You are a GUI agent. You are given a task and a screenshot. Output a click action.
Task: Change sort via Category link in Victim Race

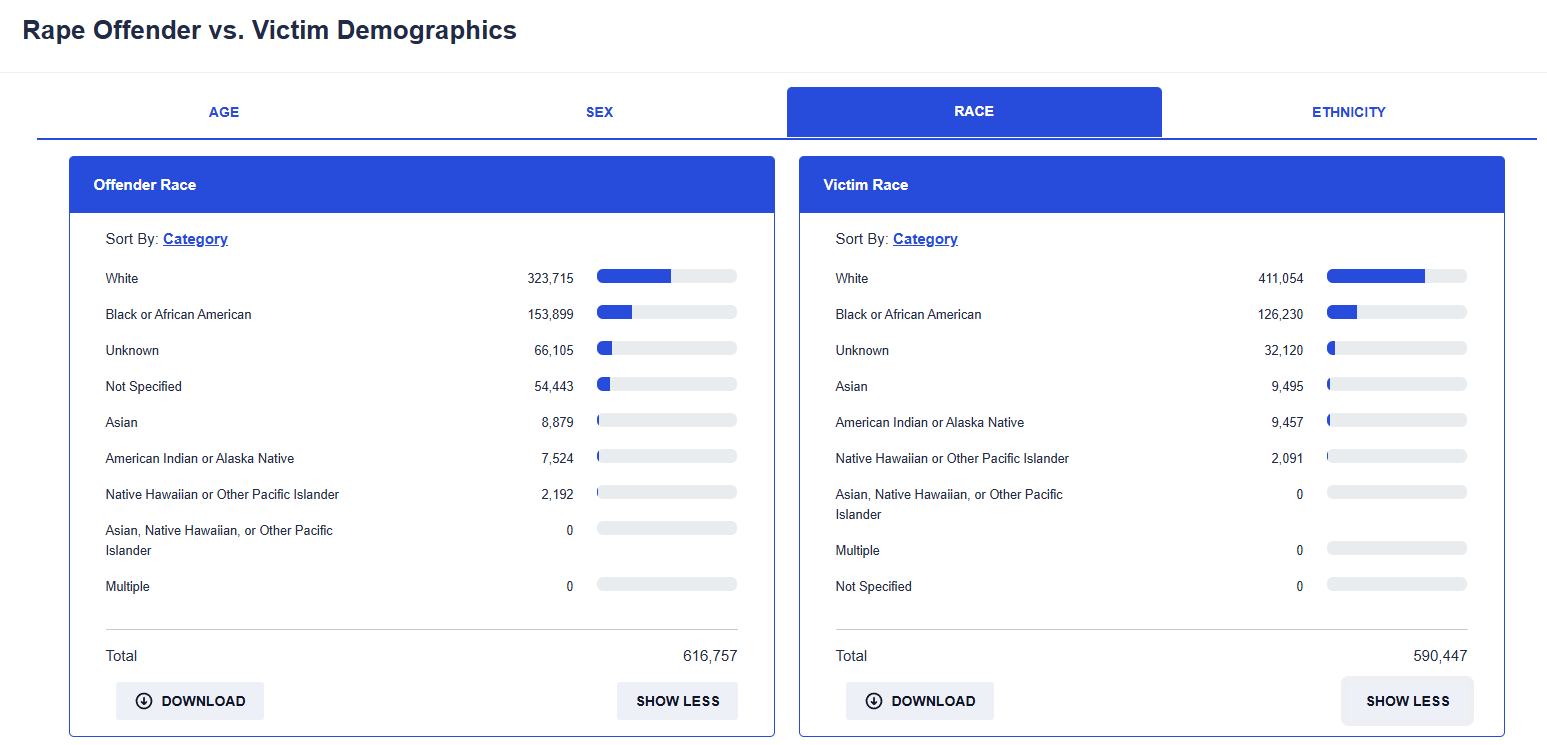coord(925,239)
